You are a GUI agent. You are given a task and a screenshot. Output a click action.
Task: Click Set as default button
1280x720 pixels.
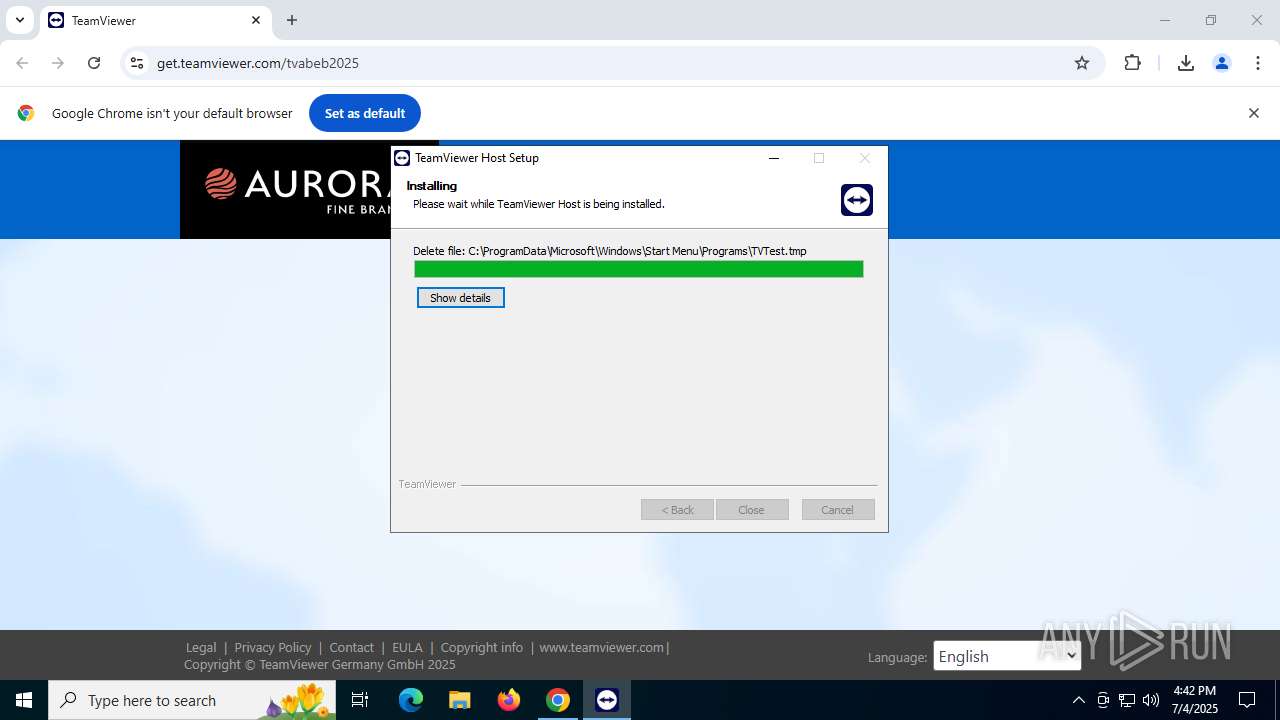365,113
